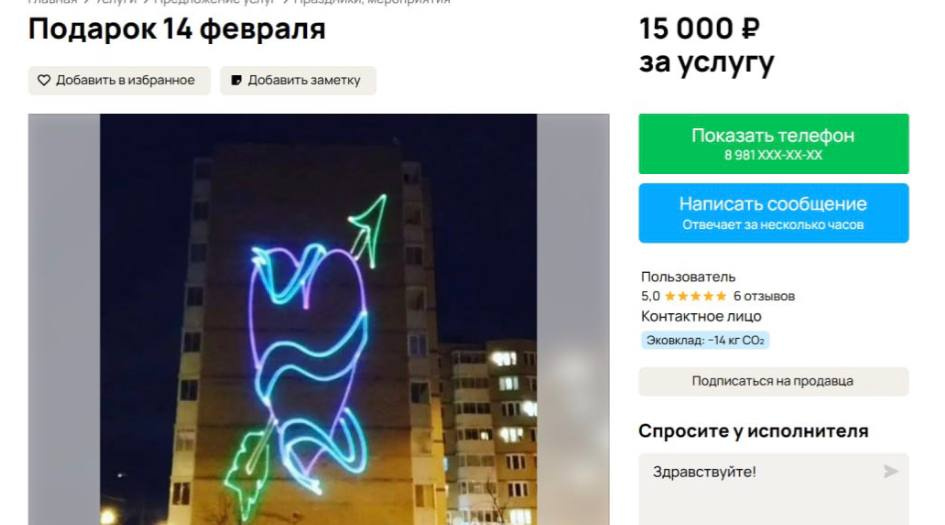The image size is (945, 525).
Task: Go to Праздники, мероприятия breadcrumb
Action: click(x=372, y=2)
